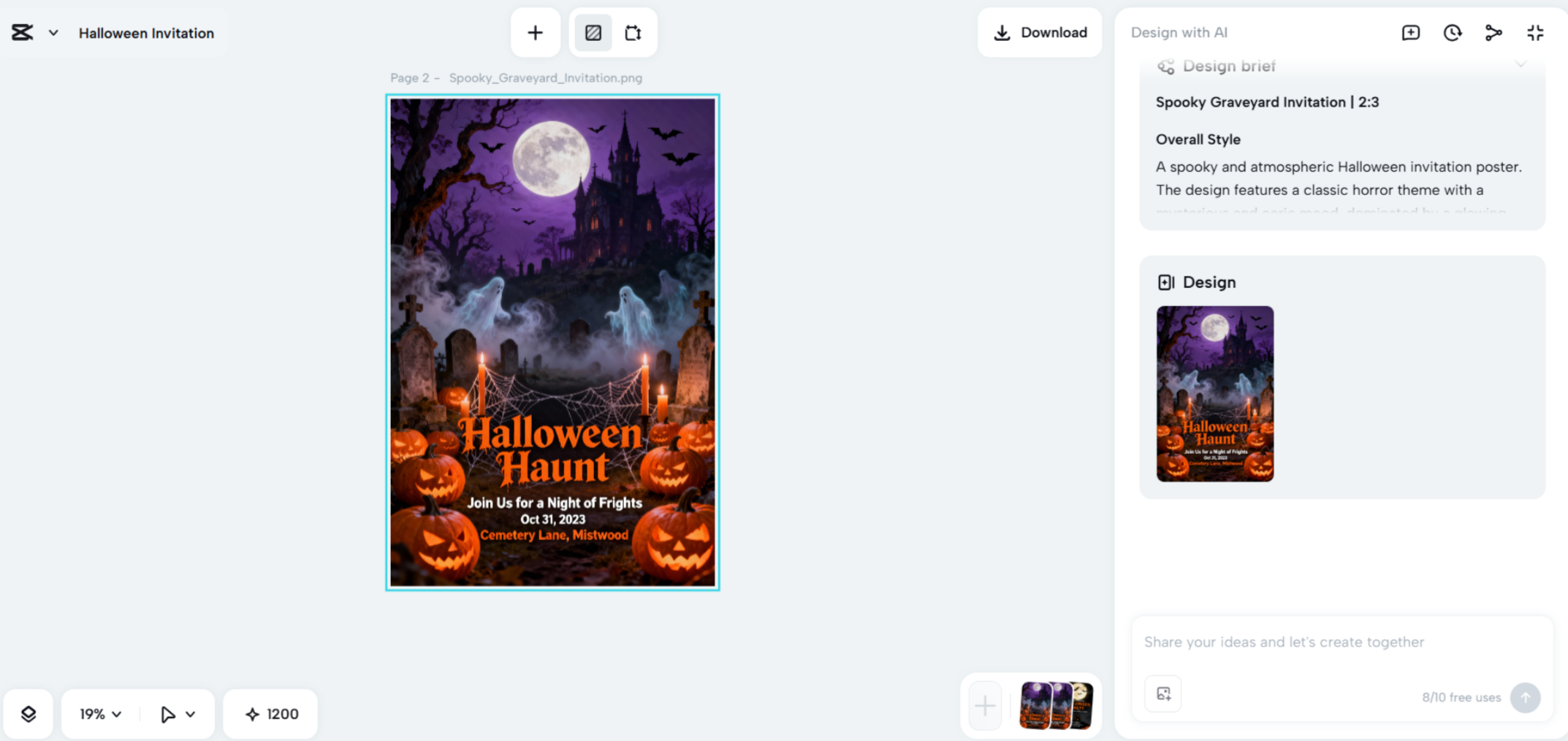Click the add element plus button
Viewport: 1568px width, 741px height.
[x=536, y=32]
